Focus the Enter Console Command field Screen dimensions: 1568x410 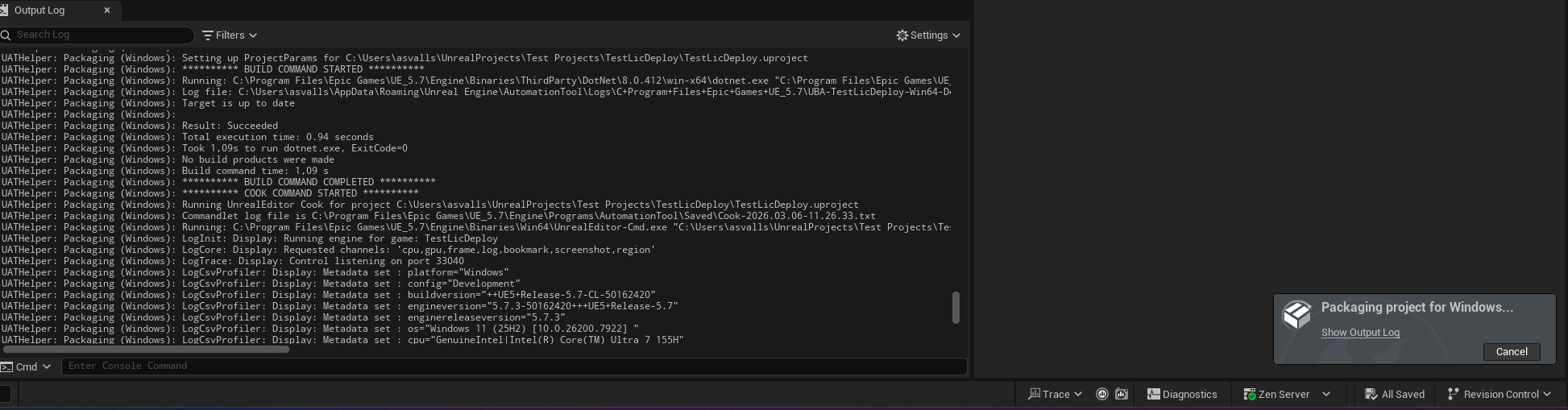coord(514,366)
